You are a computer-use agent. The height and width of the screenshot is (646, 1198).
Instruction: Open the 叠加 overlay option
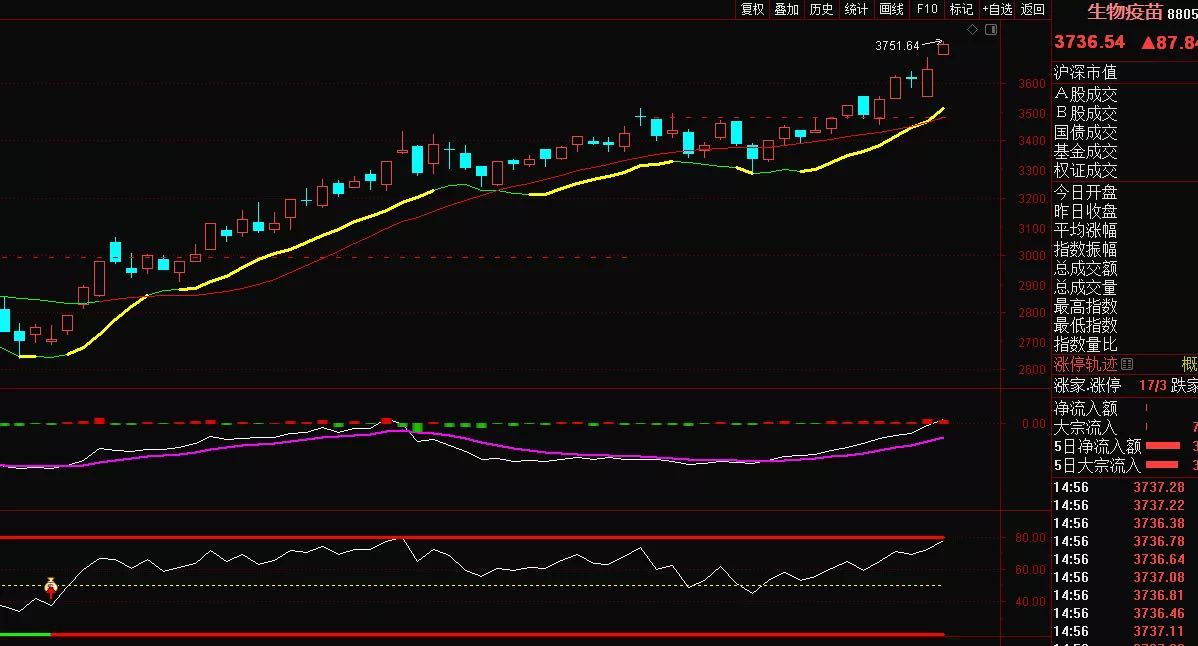click(787, 9)
